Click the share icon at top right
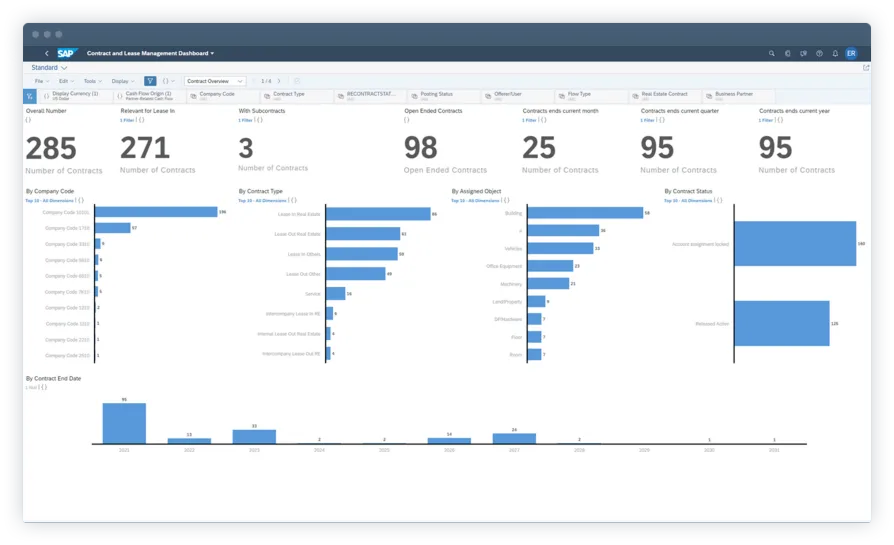 click(864, 67)
